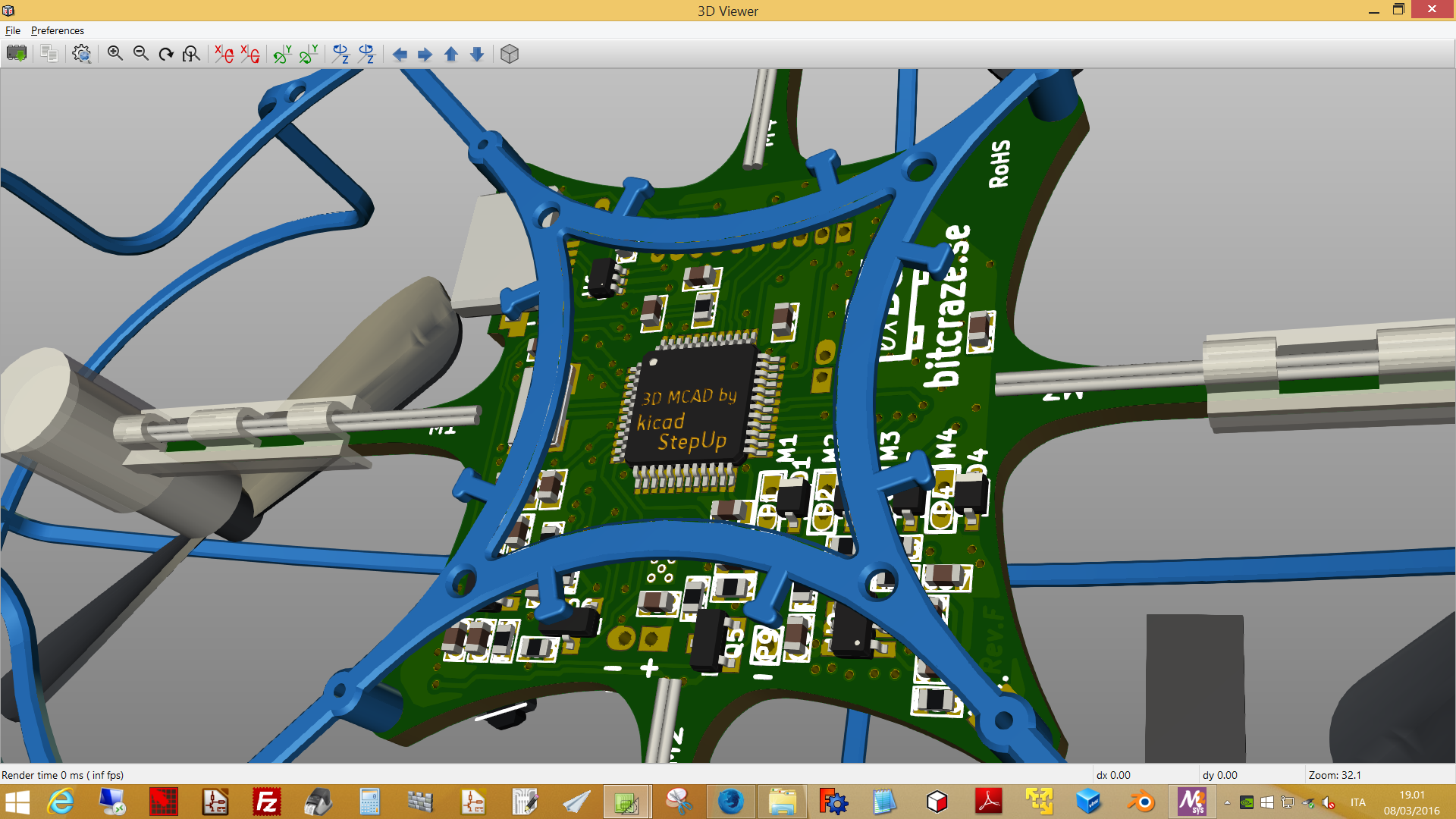Open the File menu

click(x=13, y=30)
